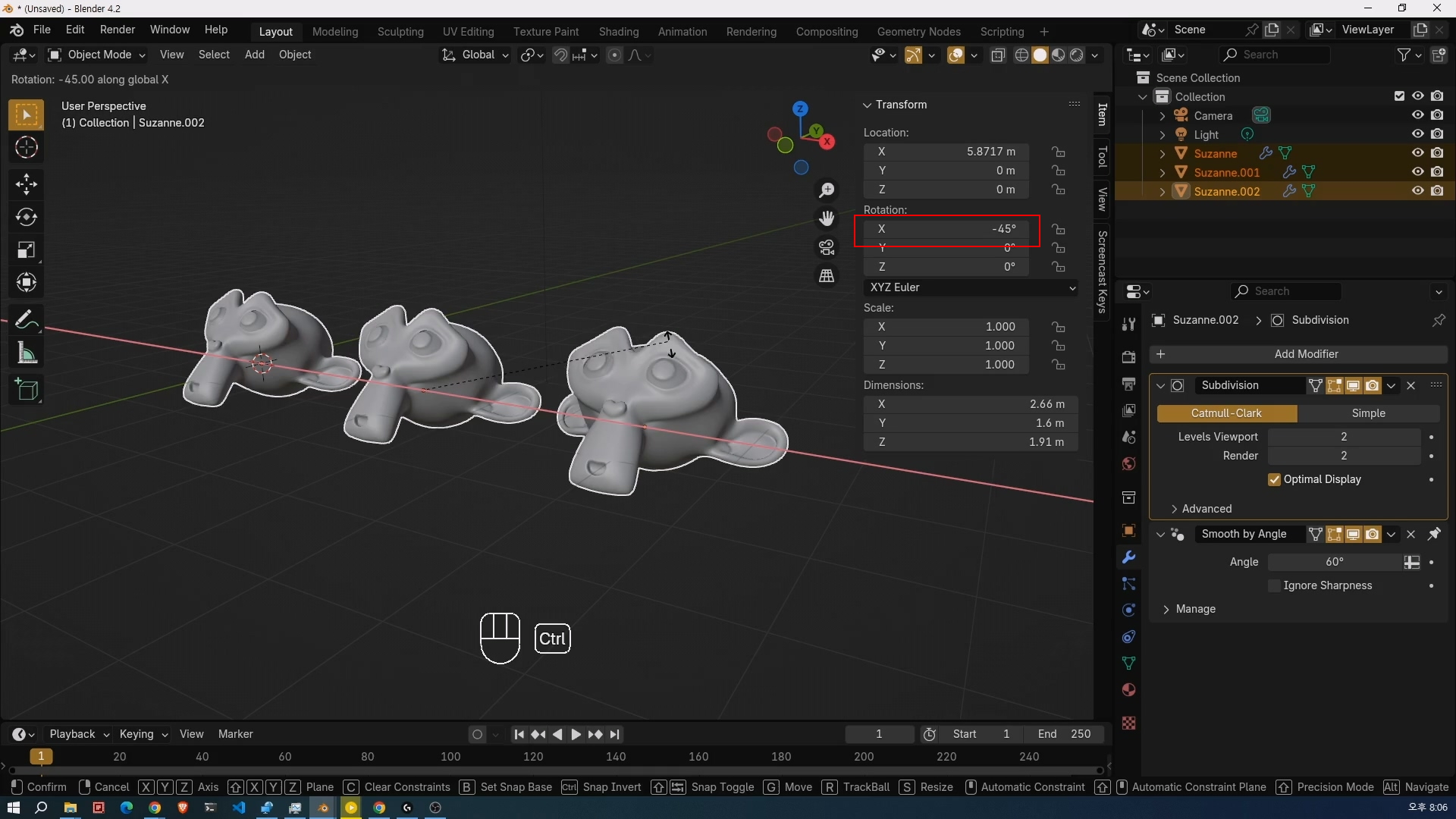Open the viewport Add menu

click(255, 55)
